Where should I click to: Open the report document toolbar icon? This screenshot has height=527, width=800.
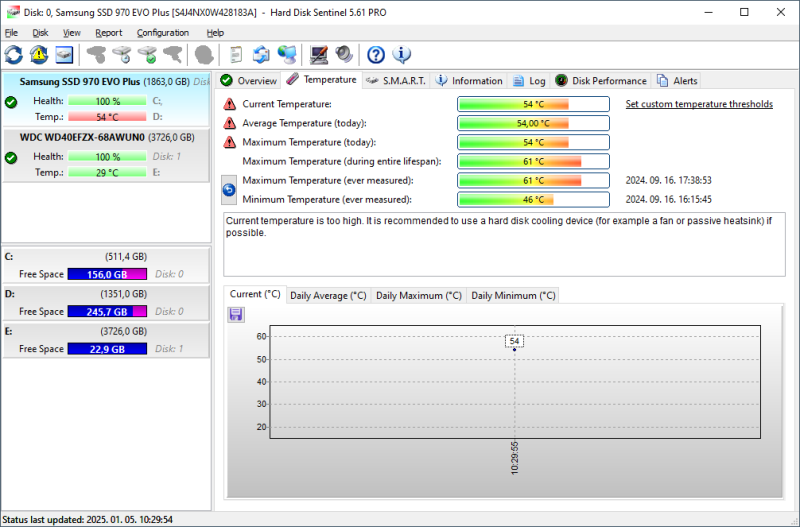coord(236,55)
